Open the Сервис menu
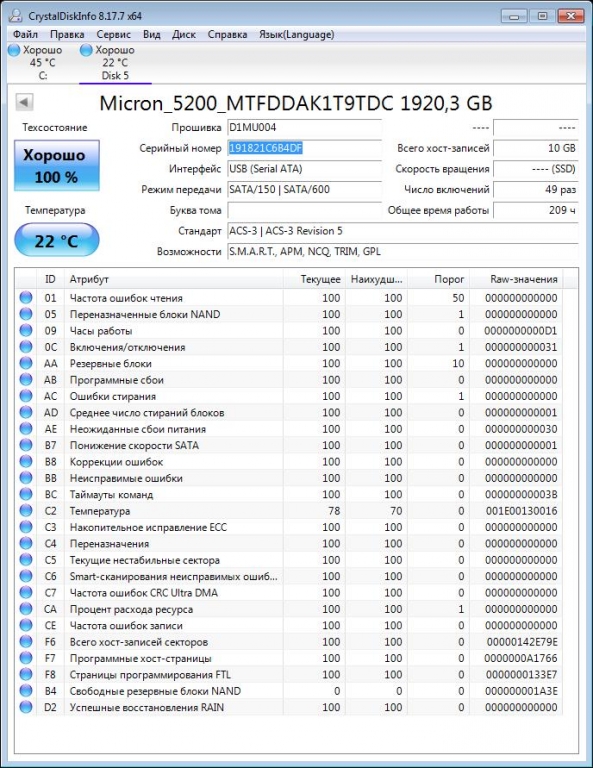 click(114, 35)
